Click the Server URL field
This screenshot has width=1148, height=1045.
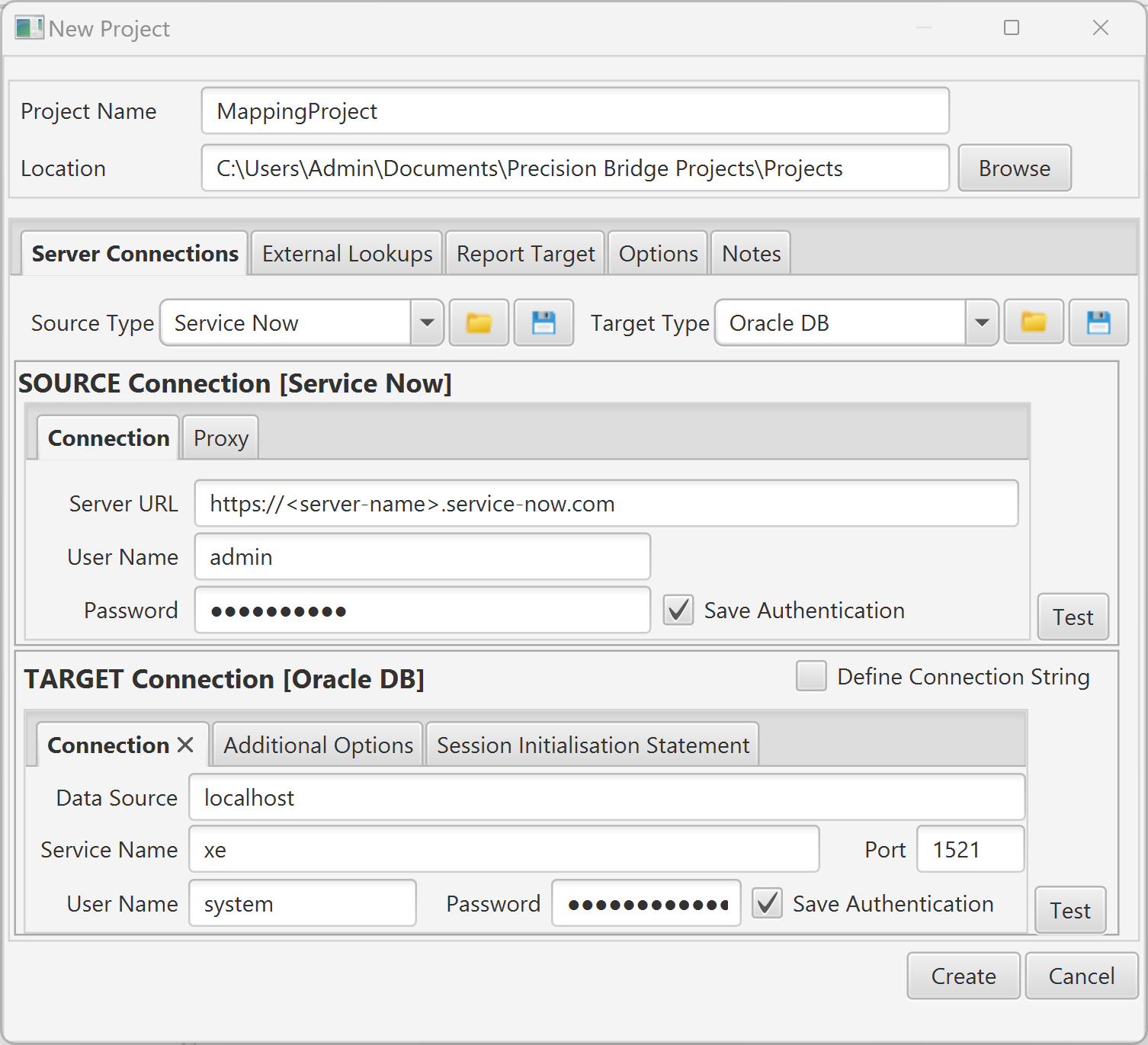(x=607, y=503)
